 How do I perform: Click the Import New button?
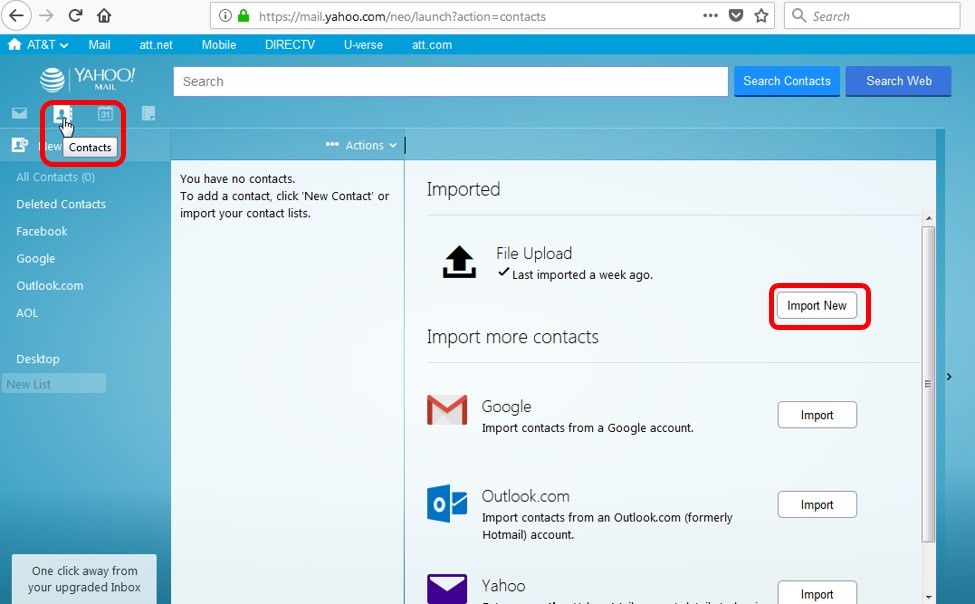[817, 306]
